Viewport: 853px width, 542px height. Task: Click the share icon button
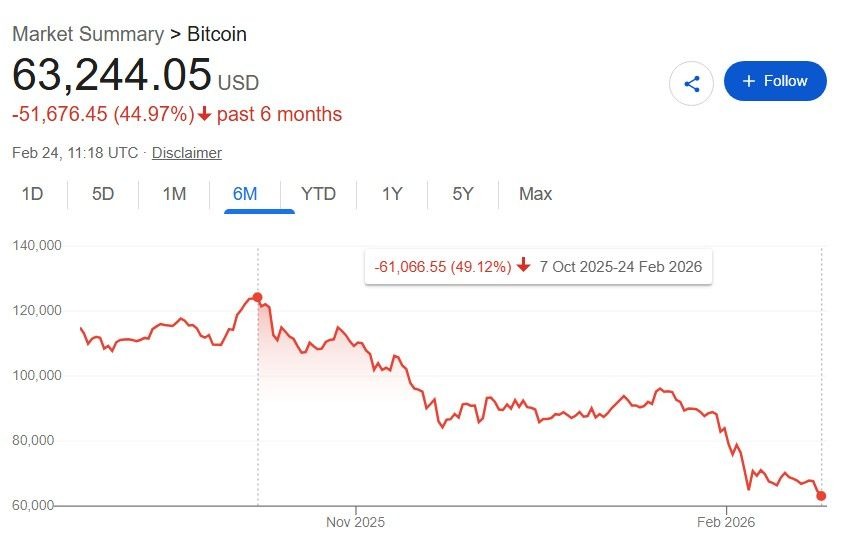click(x=691, y=83)
